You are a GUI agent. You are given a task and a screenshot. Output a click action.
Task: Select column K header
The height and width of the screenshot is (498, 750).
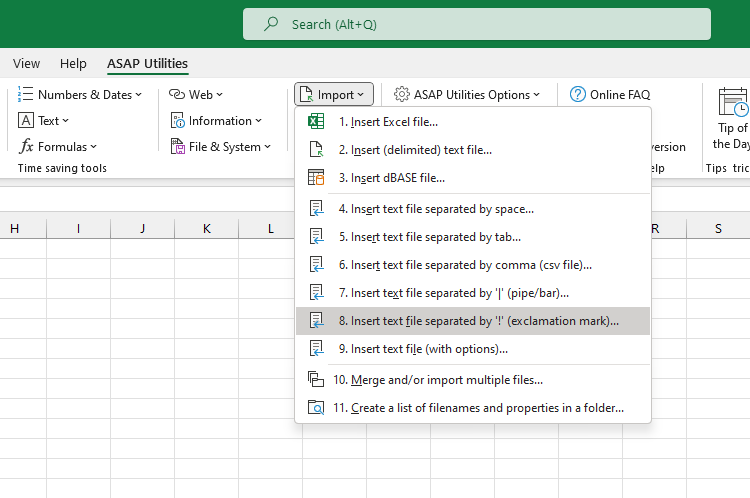pos(207,229)
